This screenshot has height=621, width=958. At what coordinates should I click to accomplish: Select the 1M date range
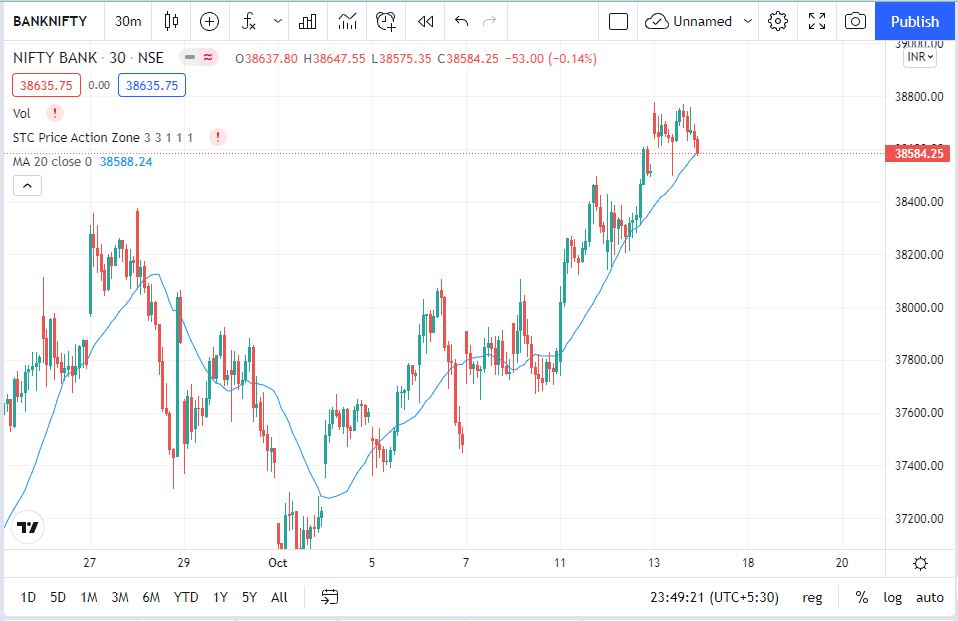[x=89, y=597]
